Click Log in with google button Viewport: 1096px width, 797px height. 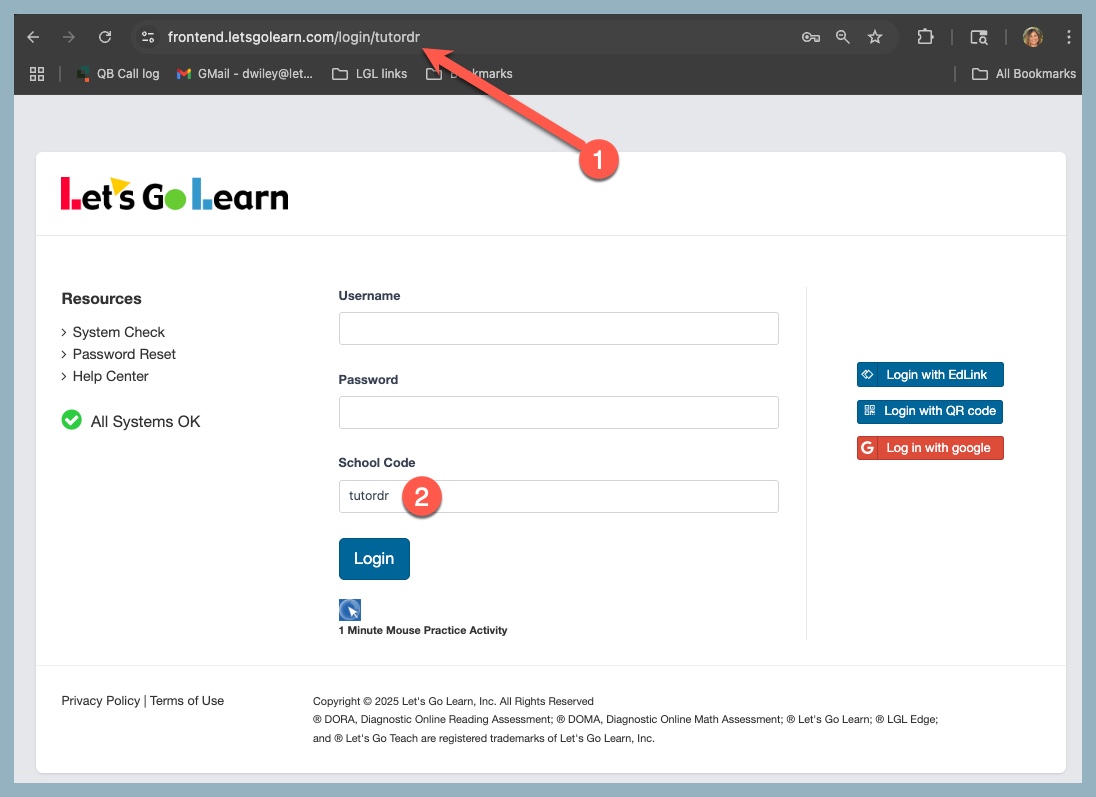(930, 448)
